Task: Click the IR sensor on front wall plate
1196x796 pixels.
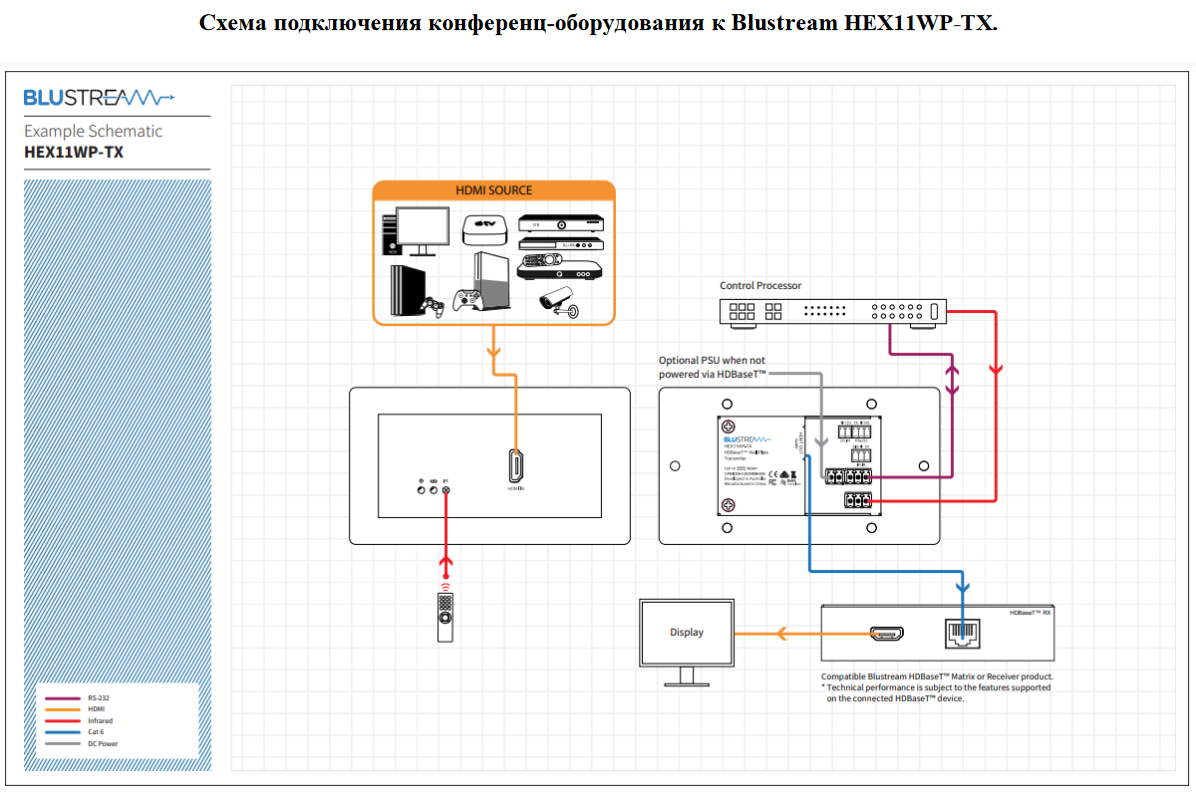Action: tap(446, 490)
